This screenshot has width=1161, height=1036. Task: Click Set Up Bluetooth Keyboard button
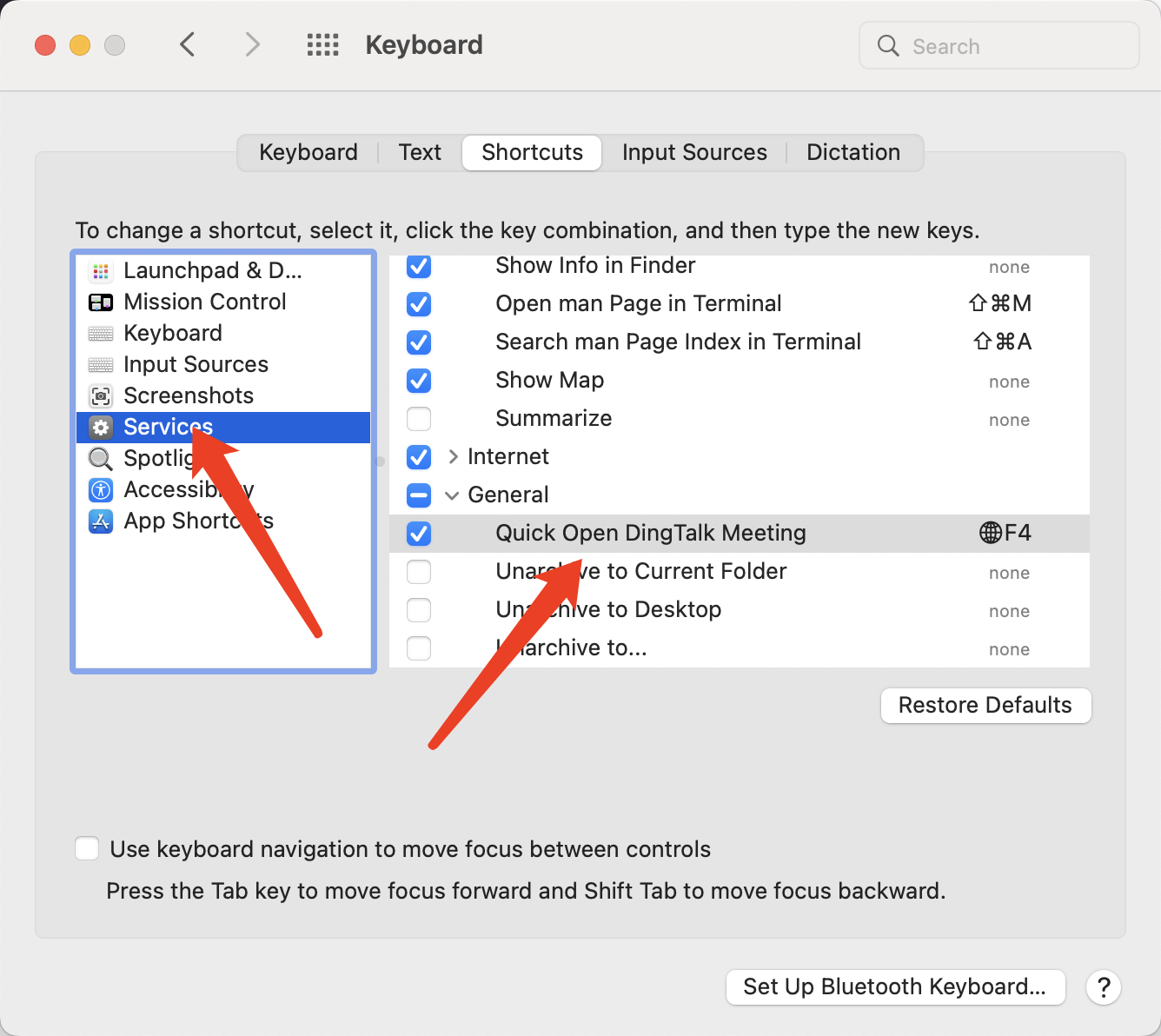(x=895, y=987)
